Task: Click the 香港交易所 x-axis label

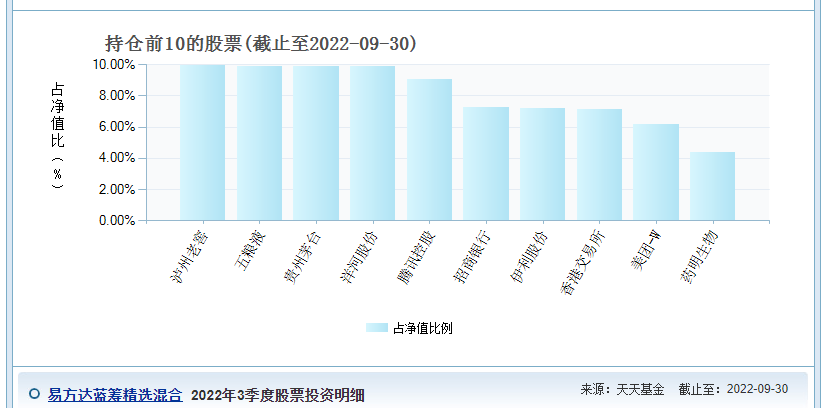Action: tap(585, 258)
